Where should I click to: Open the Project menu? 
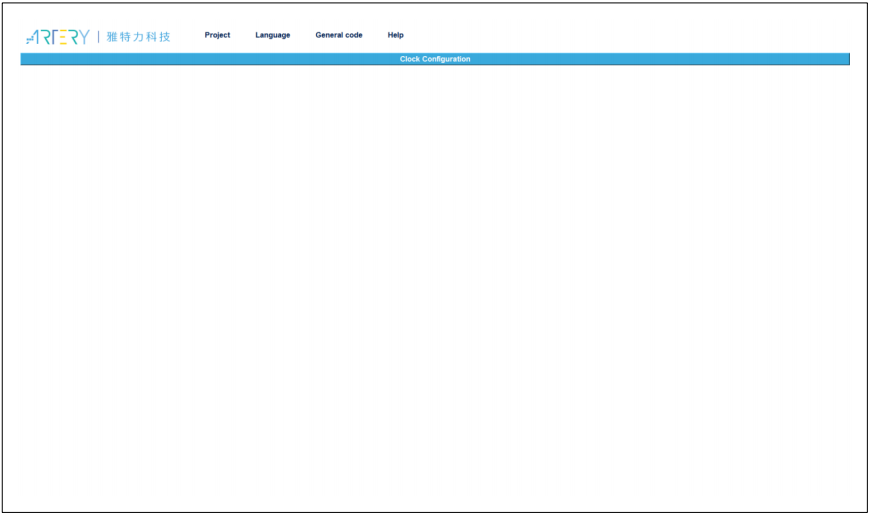pos(217,35)
